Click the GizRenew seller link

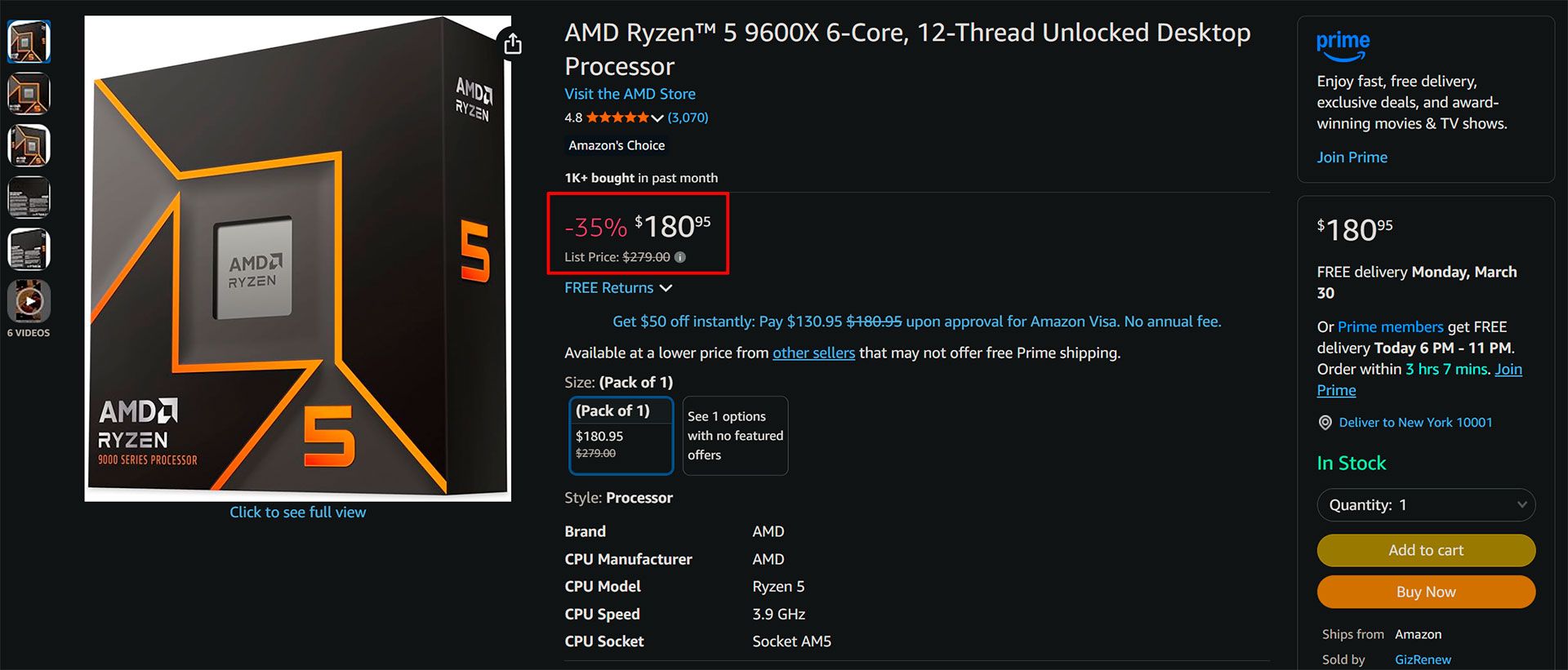coord(1423,659)
